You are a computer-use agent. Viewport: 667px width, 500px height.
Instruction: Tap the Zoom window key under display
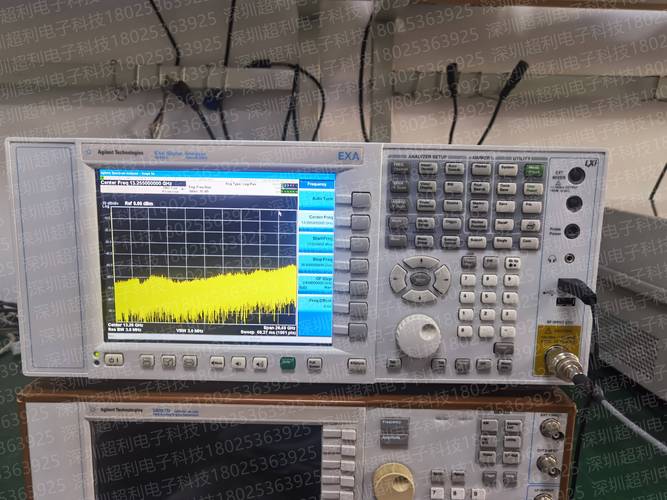[169, 362]
